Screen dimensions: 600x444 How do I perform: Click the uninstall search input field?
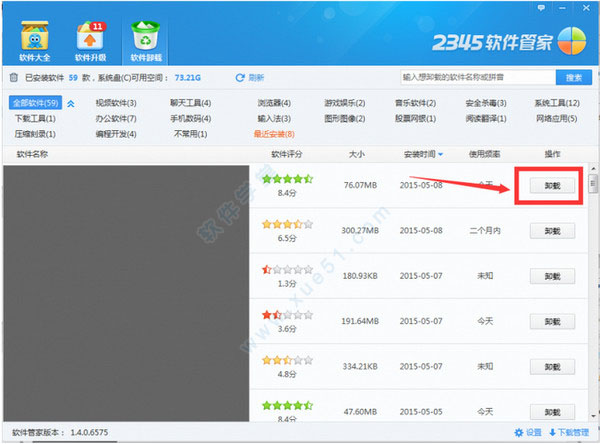pos(478,77)
